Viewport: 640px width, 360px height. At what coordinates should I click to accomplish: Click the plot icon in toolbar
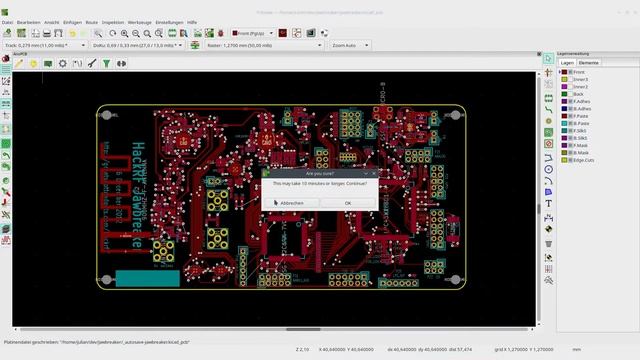click(58, 33)
